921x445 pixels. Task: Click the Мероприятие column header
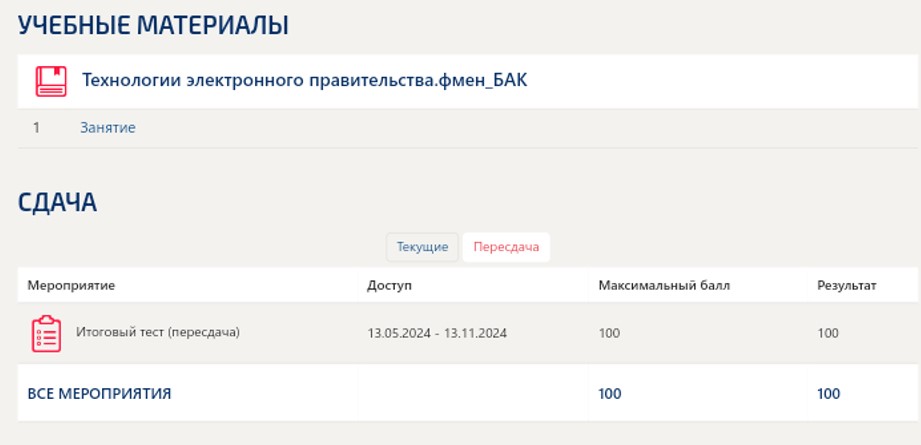(x=71, y=286)
